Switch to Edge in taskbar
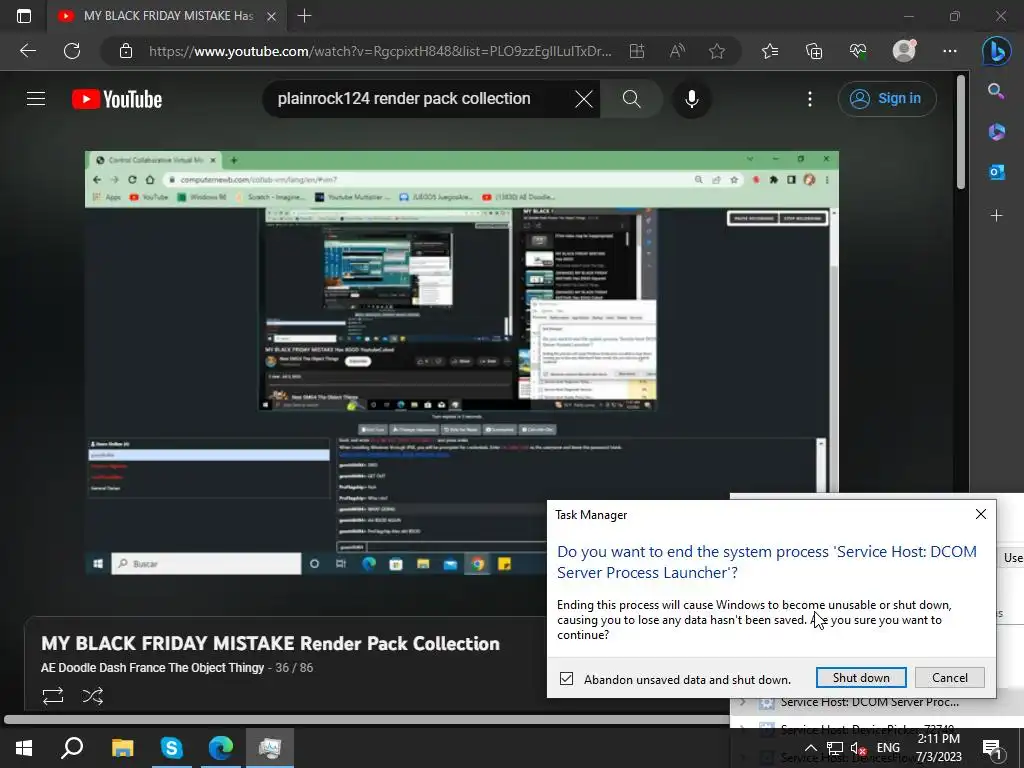 point(221,748)
